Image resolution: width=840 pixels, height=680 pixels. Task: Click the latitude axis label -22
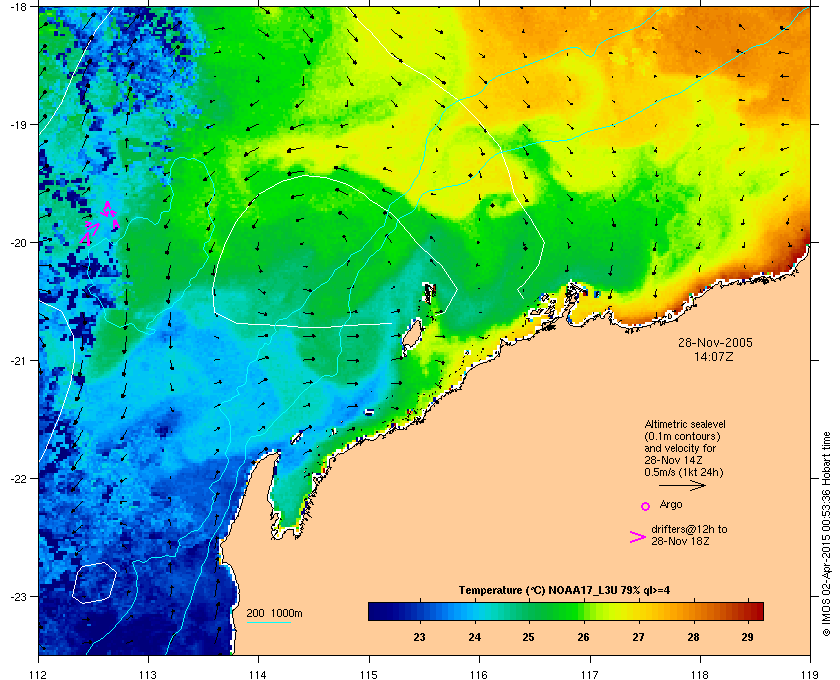[x=18, y=479]
